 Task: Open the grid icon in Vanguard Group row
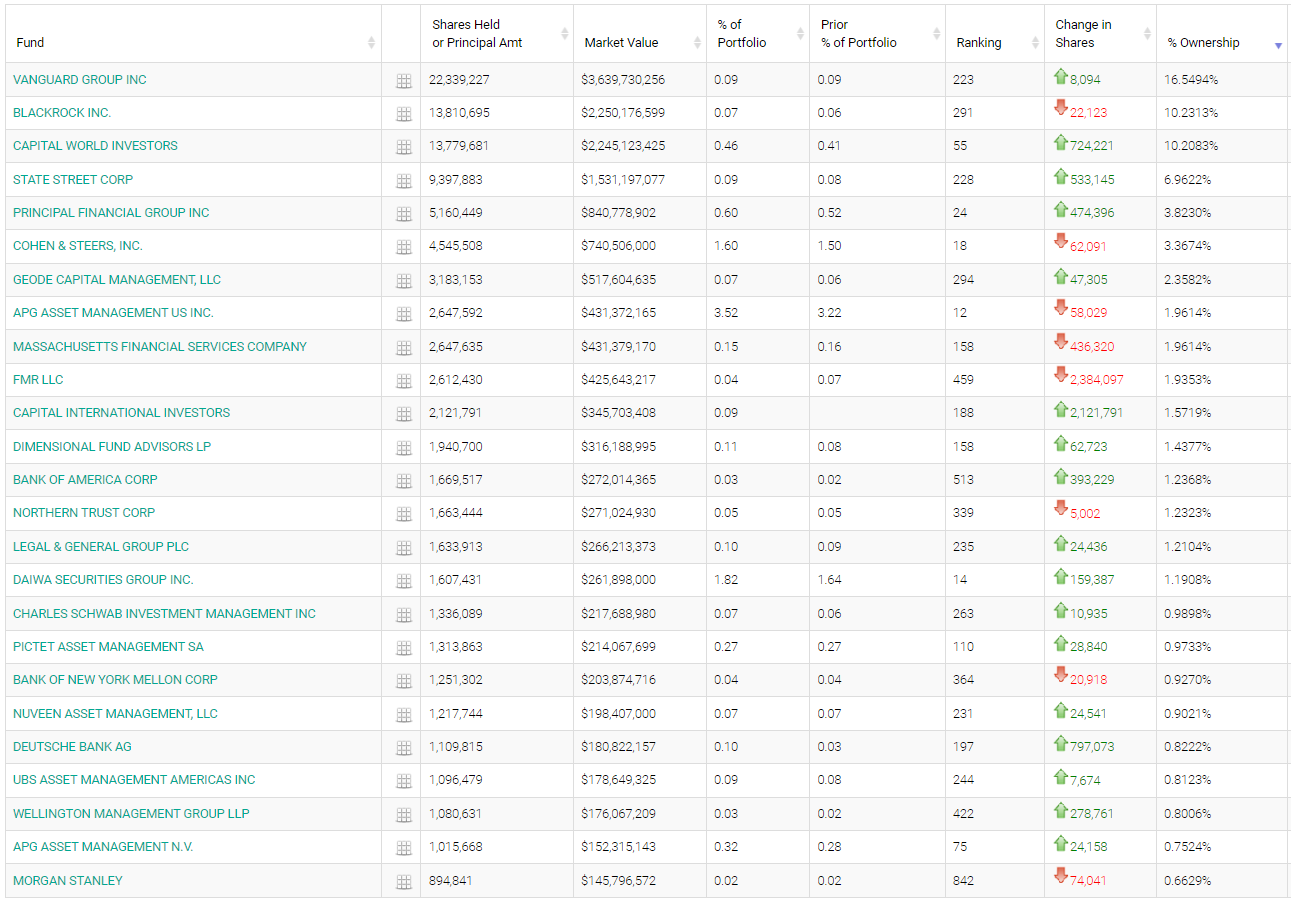coord(404,81)
